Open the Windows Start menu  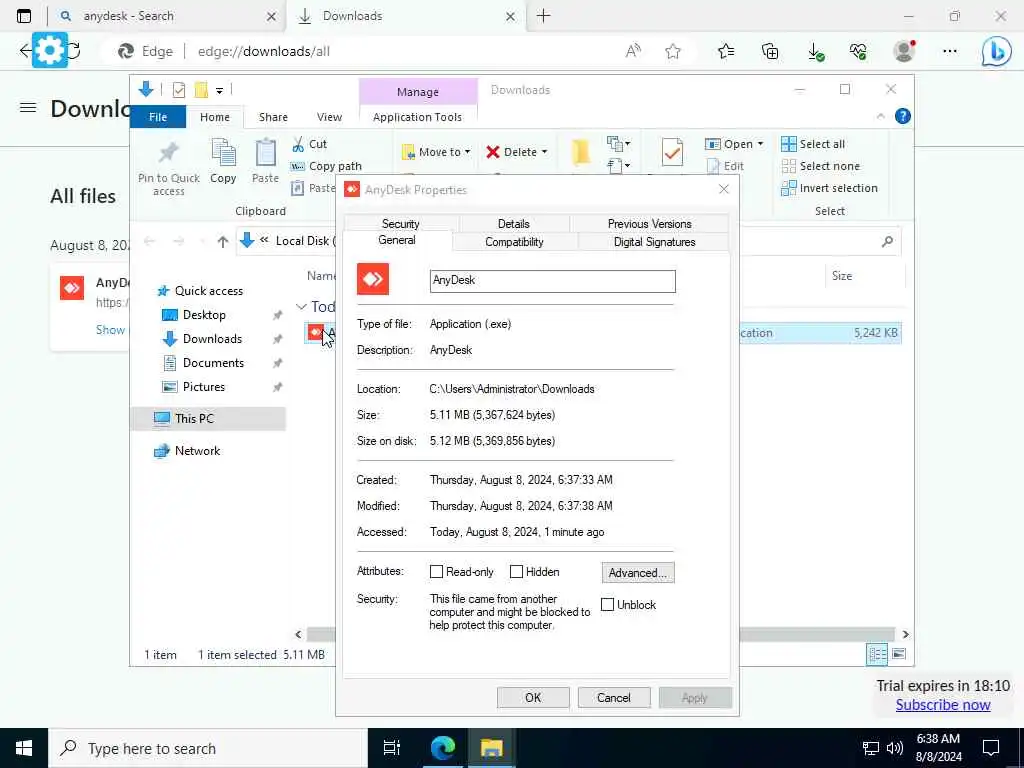(24, 748)
